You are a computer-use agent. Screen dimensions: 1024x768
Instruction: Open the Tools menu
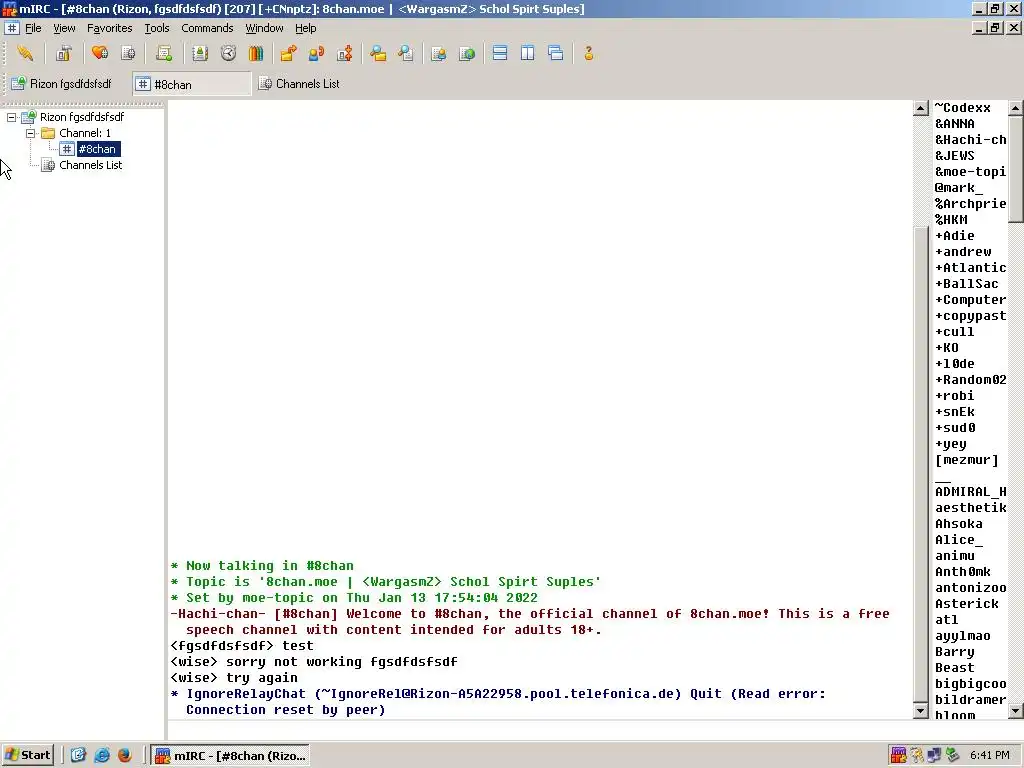(157, 28)
